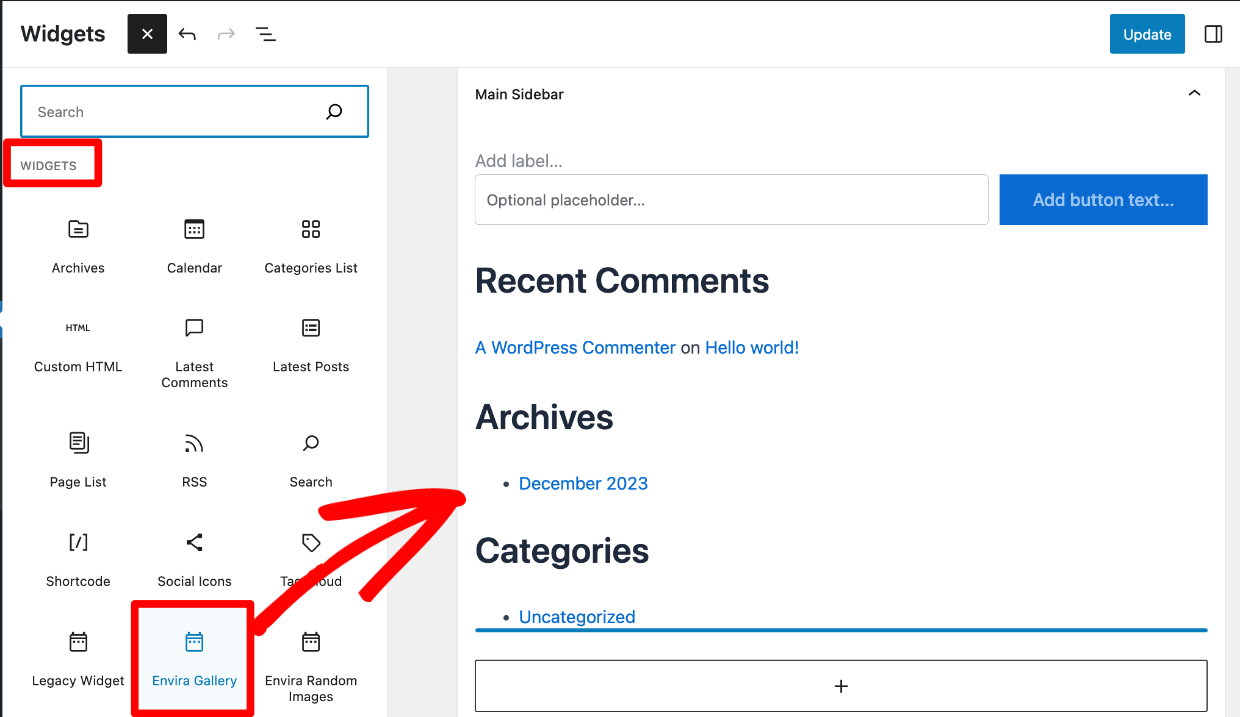Choose the Envira Random Images widget
The image size is (1240, 717).
pyautogui.click(x=311, y=666)
